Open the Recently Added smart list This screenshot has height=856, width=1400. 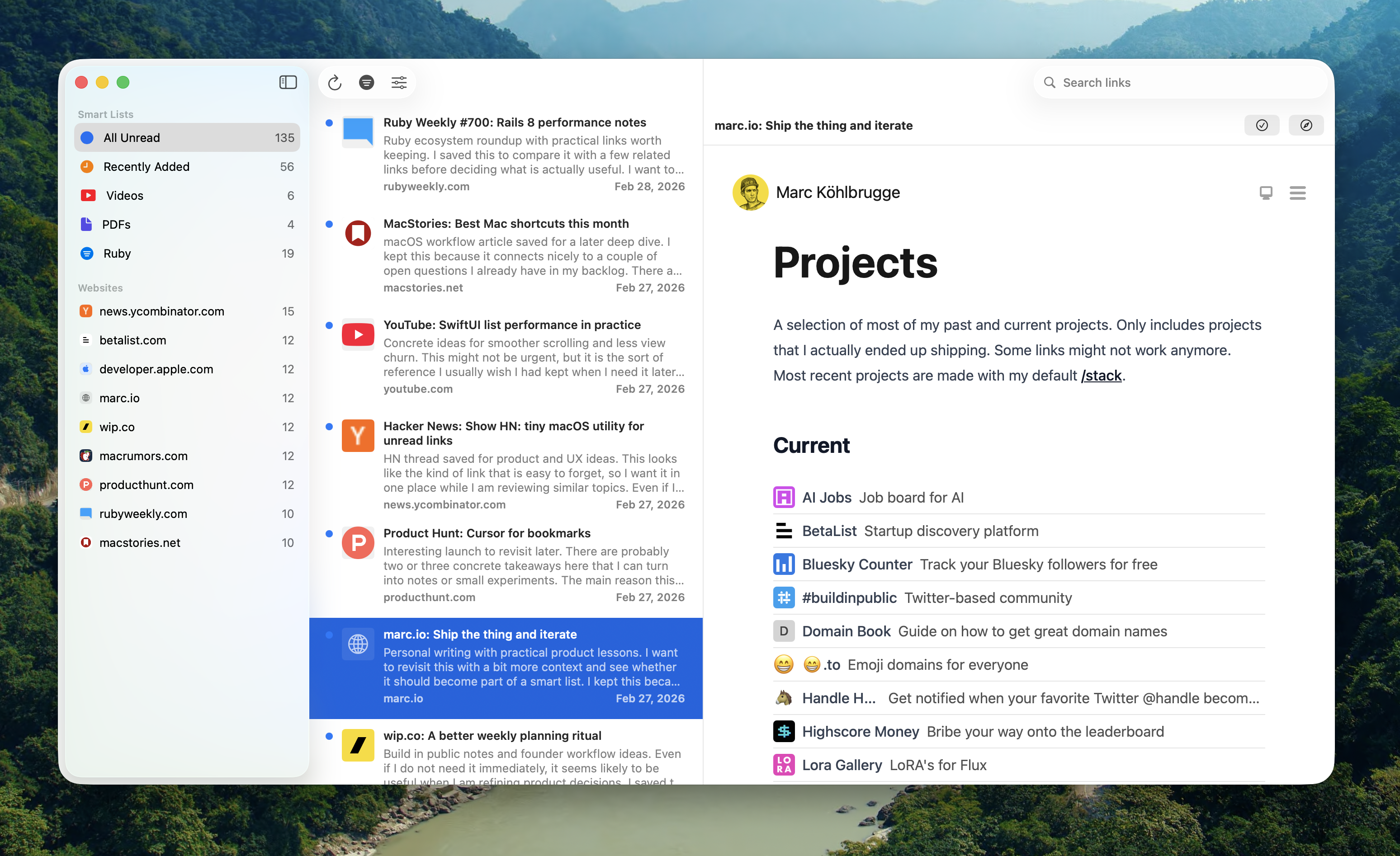[x=187, y=166]
